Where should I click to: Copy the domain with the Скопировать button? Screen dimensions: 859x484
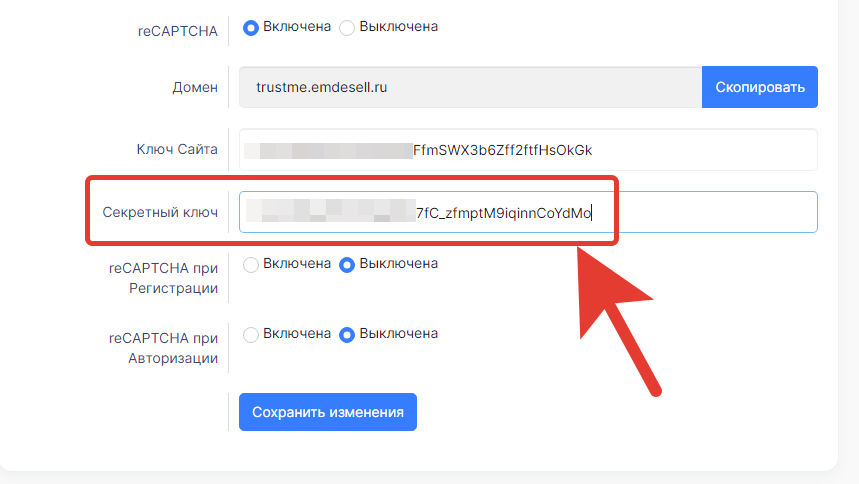(x=760, y=87)
